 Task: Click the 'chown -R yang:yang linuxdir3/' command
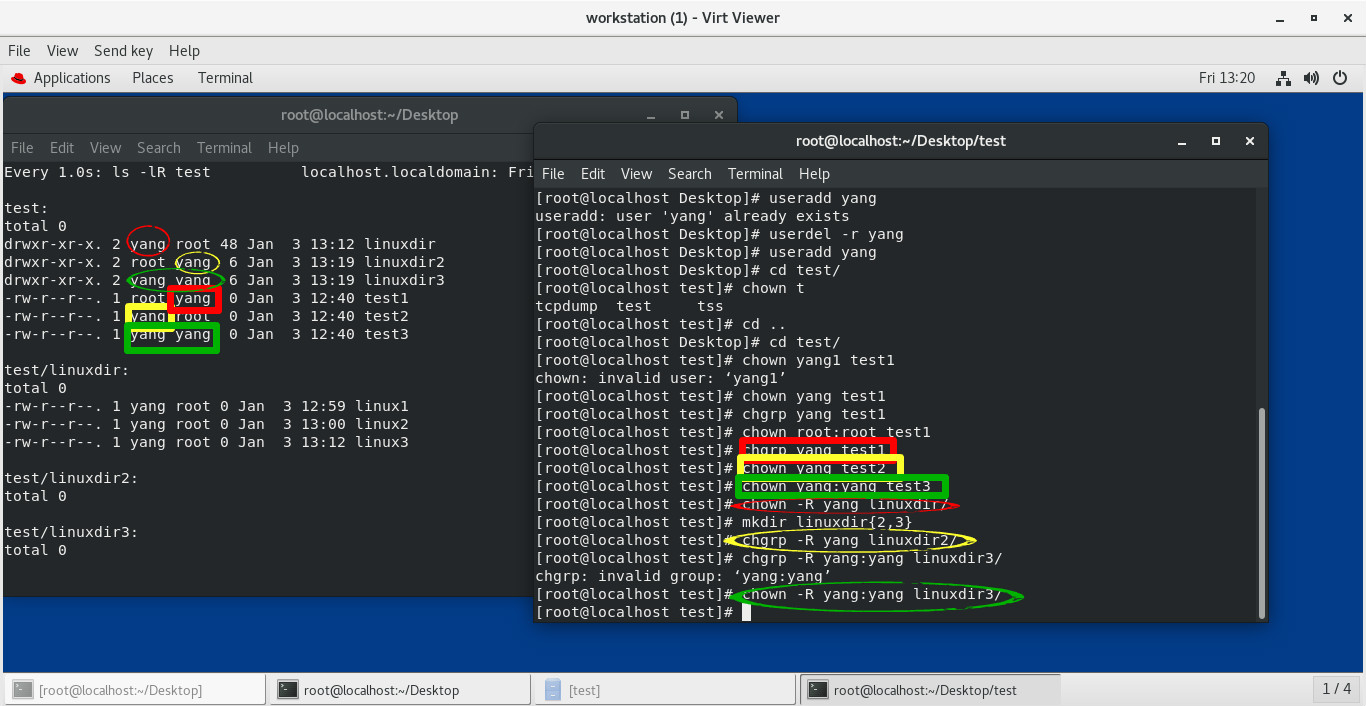872,594
